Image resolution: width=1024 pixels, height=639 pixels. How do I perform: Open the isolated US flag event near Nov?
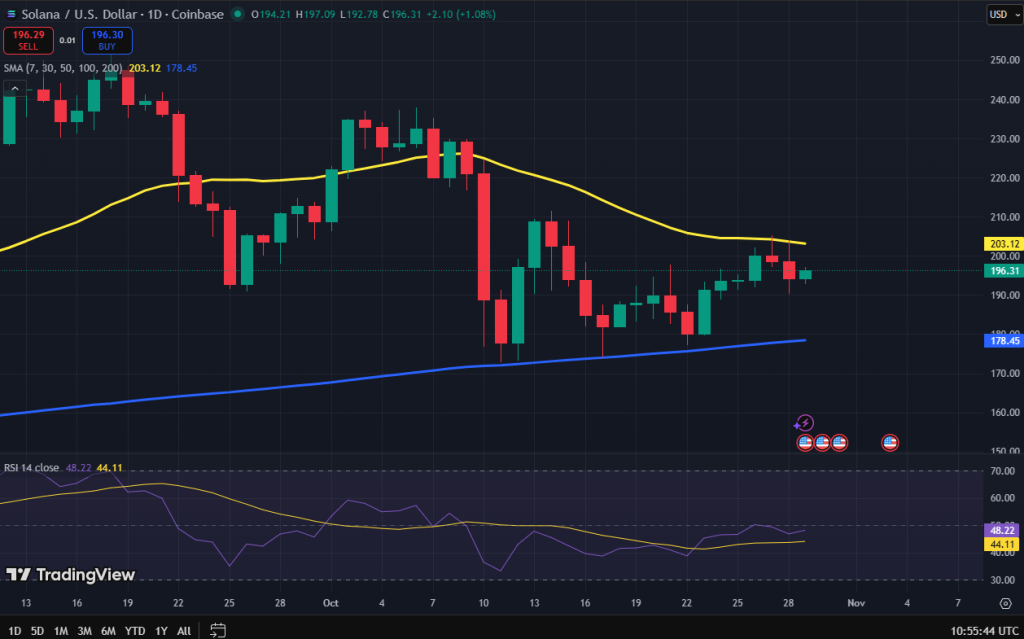[x=889, y=443]
